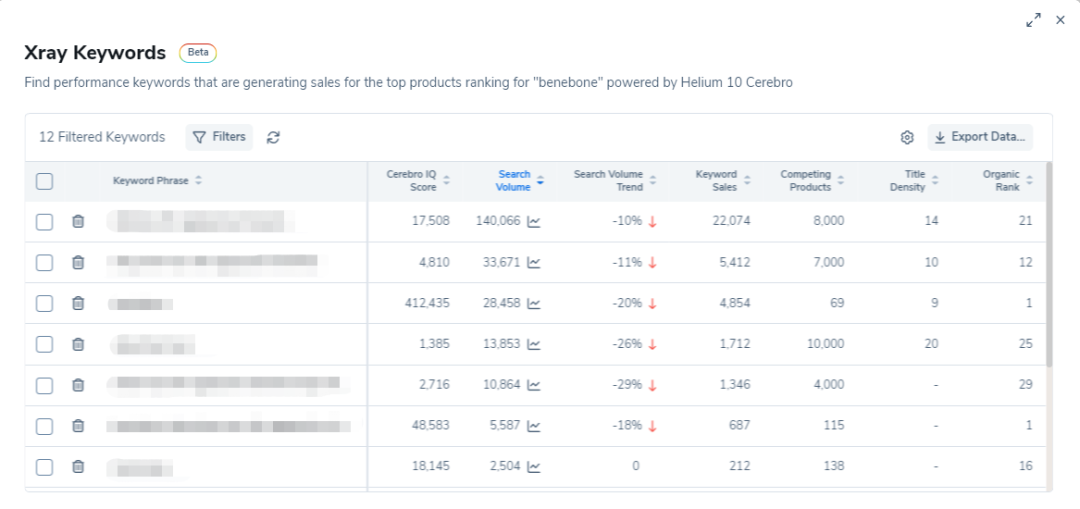The width and height of the screenshot is (1080, 509).
Task: Click chart icon next to 2,504 search volume
Action: [x=534, y=466]
